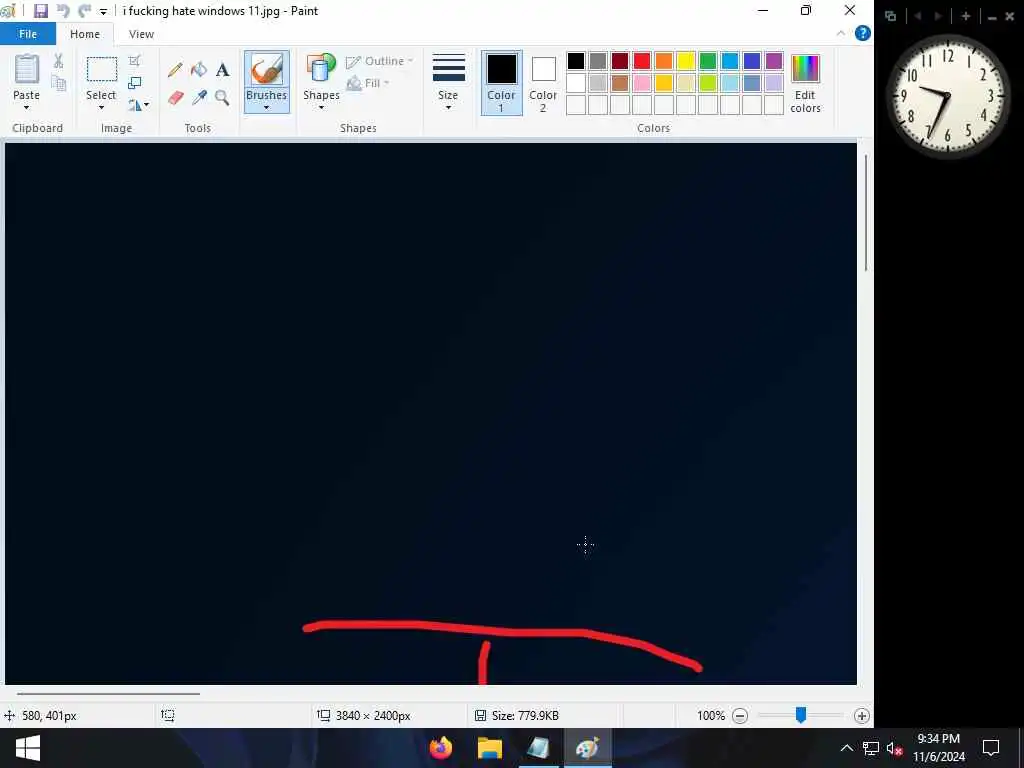Open Paint Help question mark icon
The height and width of the screenshot is (768, 1024).
pyautogui.click(x=862, y=33)
